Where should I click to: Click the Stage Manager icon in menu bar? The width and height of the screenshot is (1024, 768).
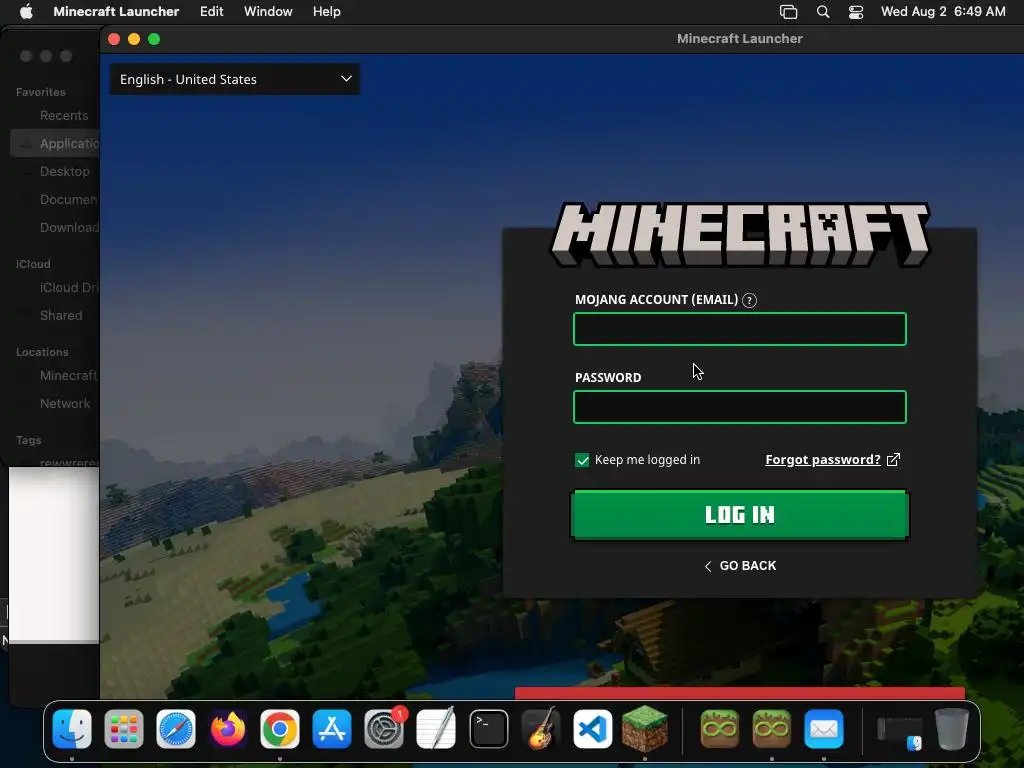788,12
